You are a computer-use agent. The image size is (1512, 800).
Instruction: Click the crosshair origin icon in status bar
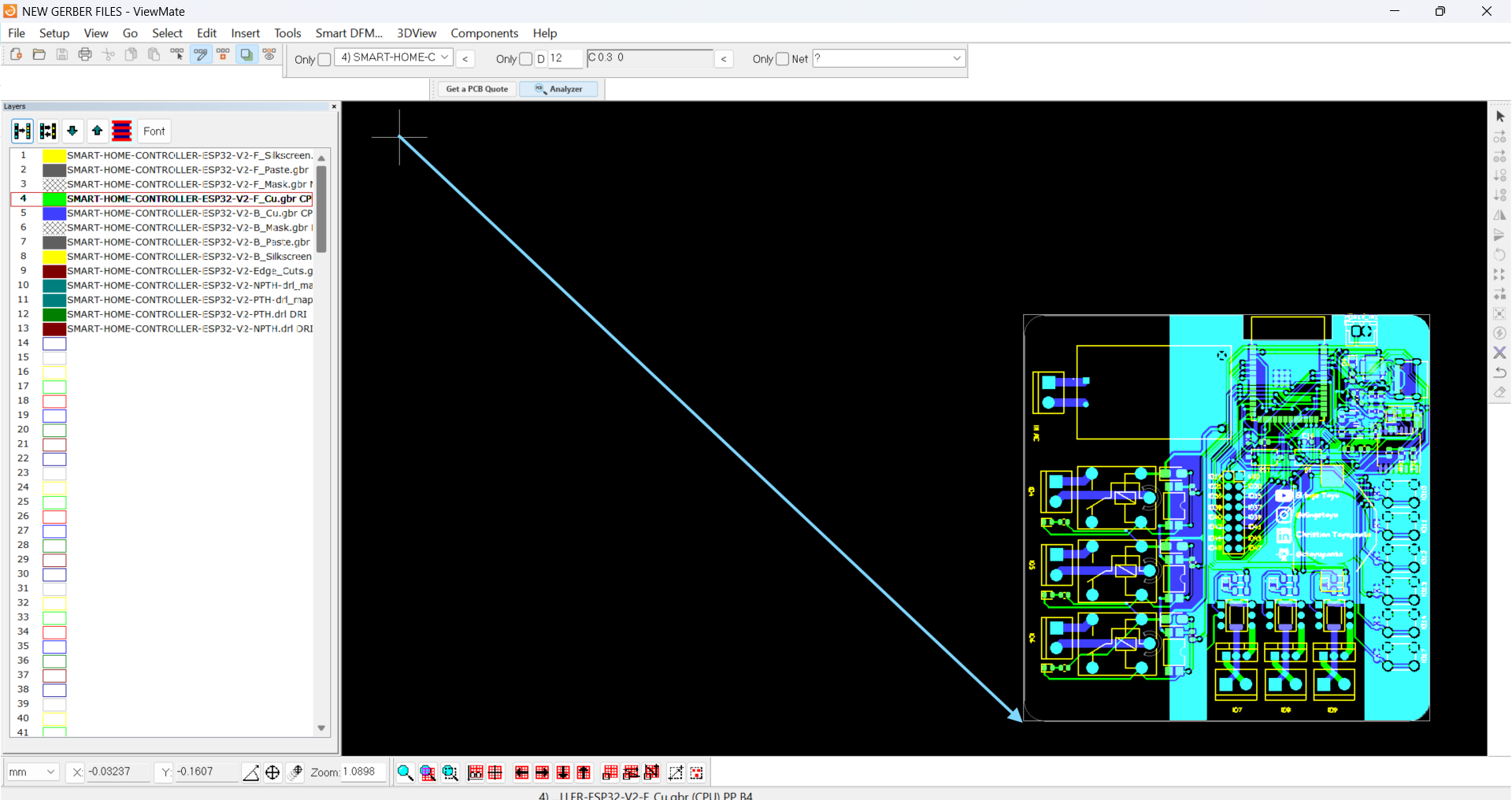pyautogui.click(x=272, y=772)
